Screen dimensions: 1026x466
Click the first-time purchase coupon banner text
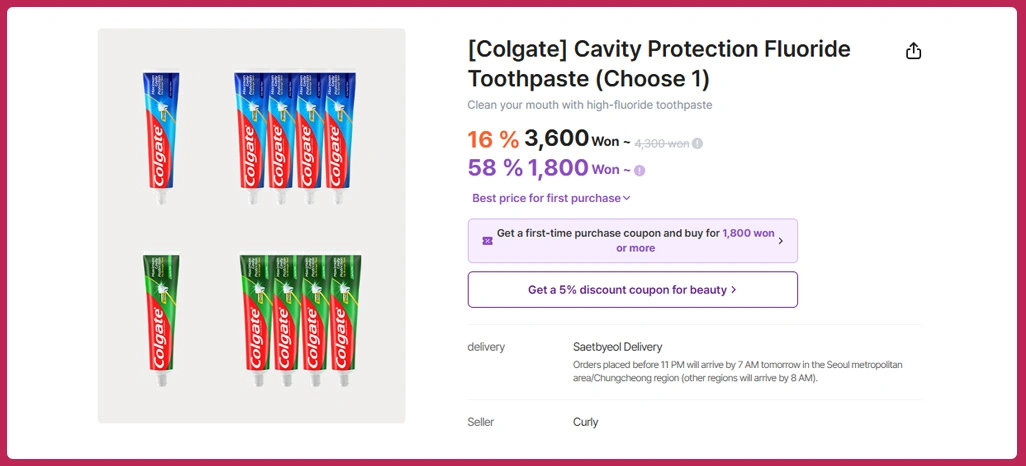click(x=635, y=240)
